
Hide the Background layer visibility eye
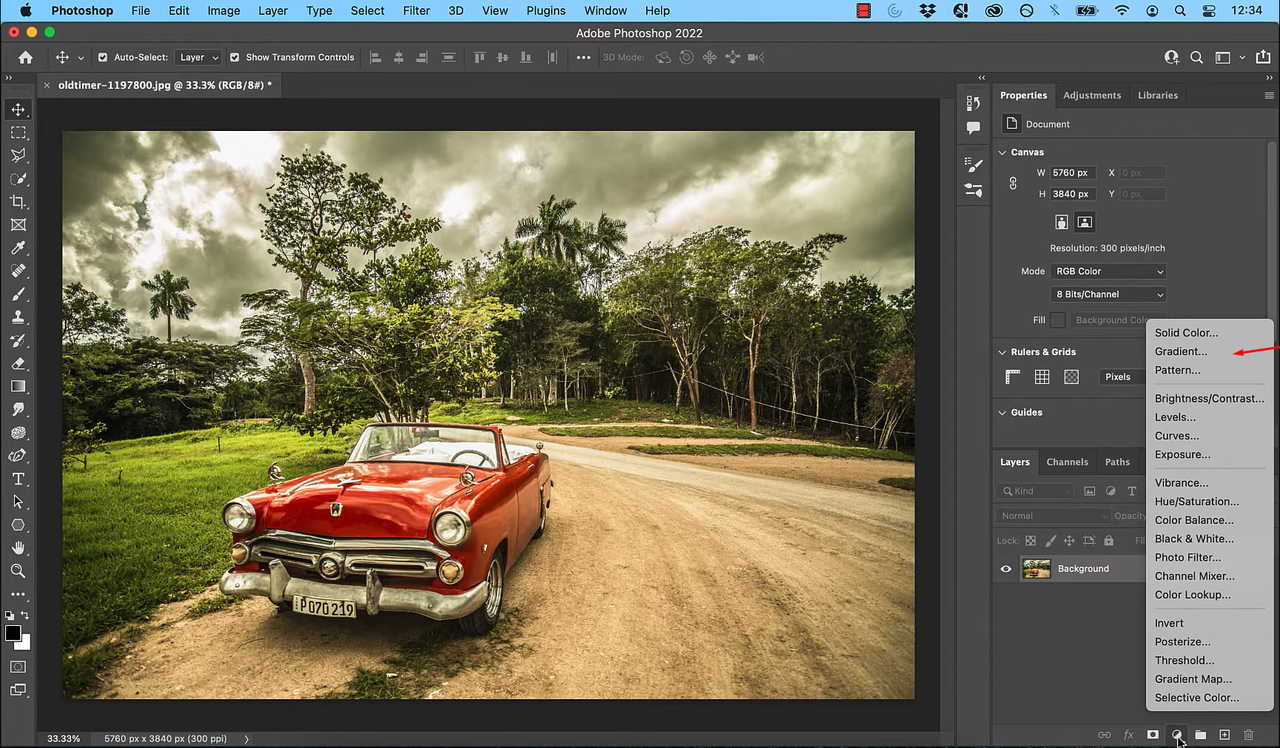(1006, 568)
